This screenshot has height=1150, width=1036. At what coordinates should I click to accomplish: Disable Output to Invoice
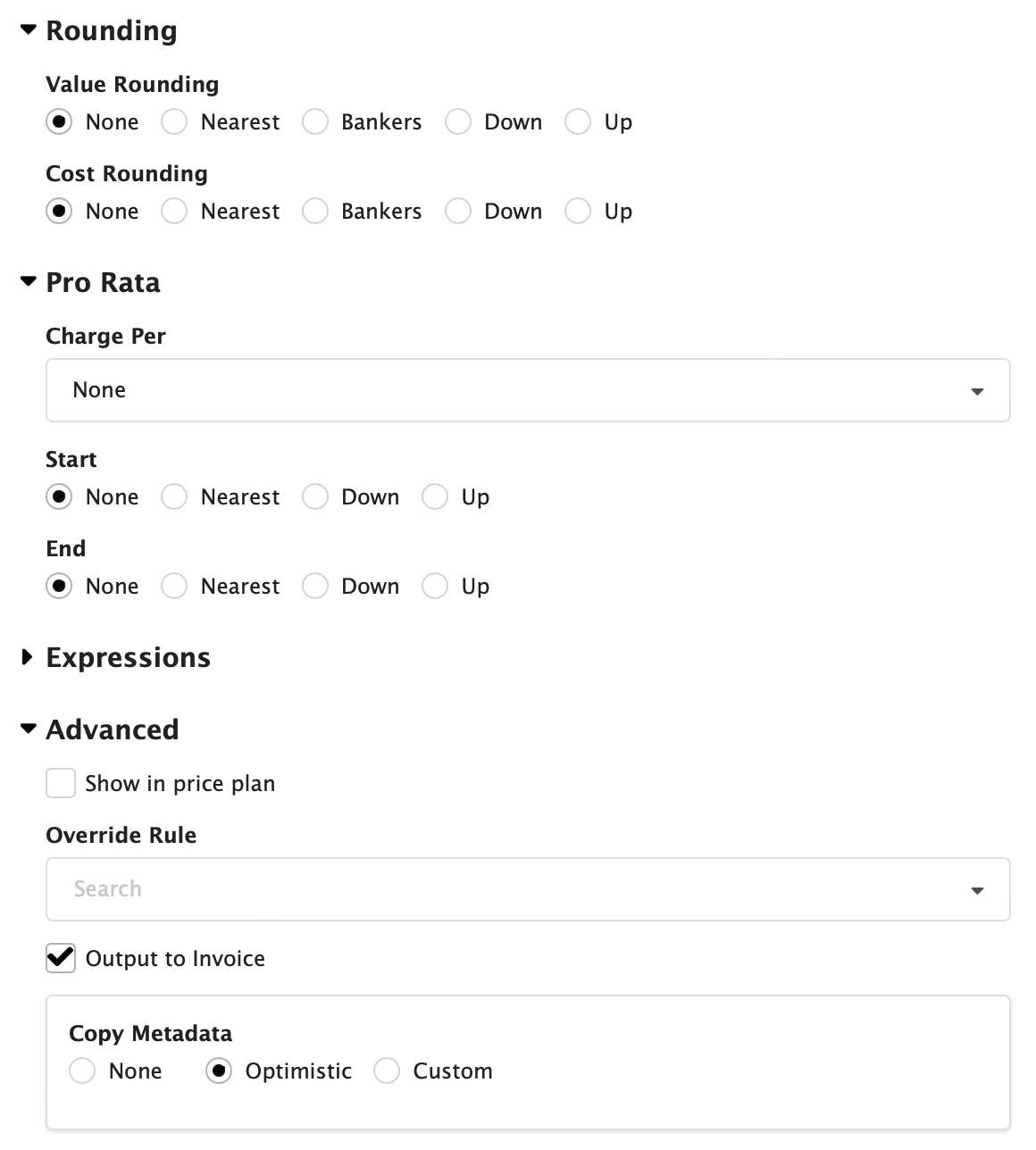click(60, 958)
